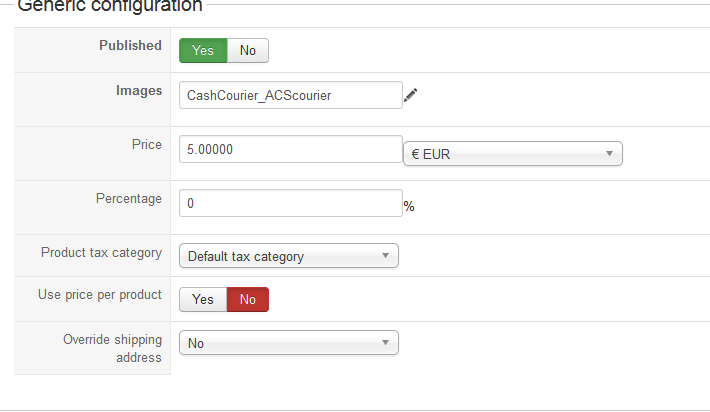710x412 pixels.
Task: Click the arrow on the currency selector
Action: (x=609, y=154)
